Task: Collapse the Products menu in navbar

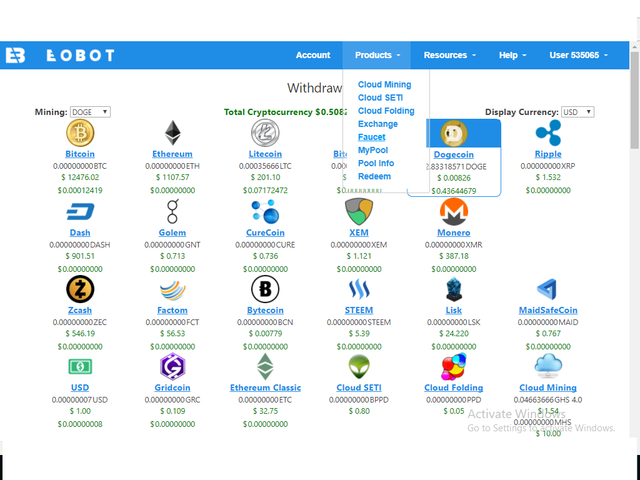Action: click(377, 55)
